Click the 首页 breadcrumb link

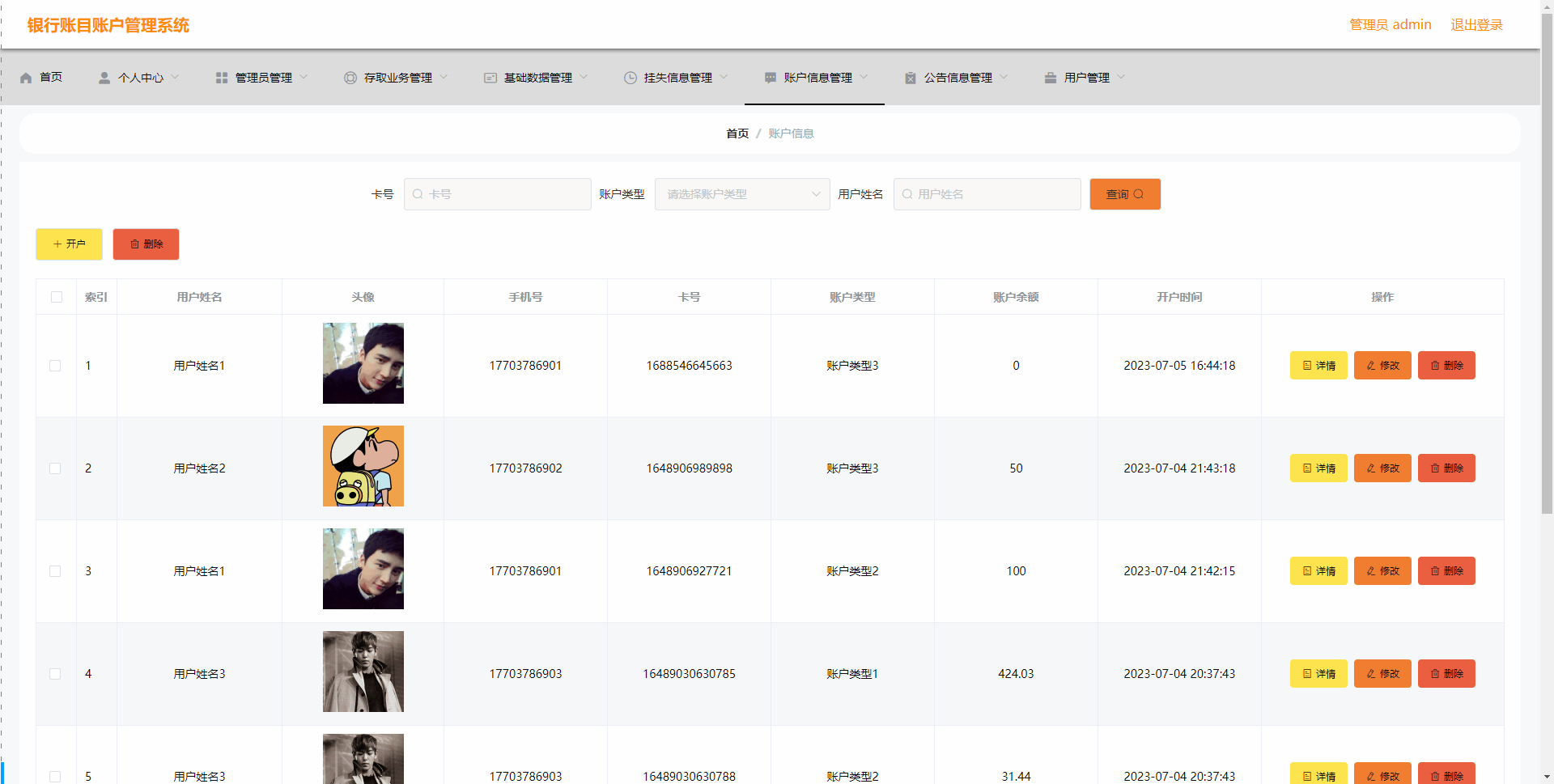tap(737, 133)
